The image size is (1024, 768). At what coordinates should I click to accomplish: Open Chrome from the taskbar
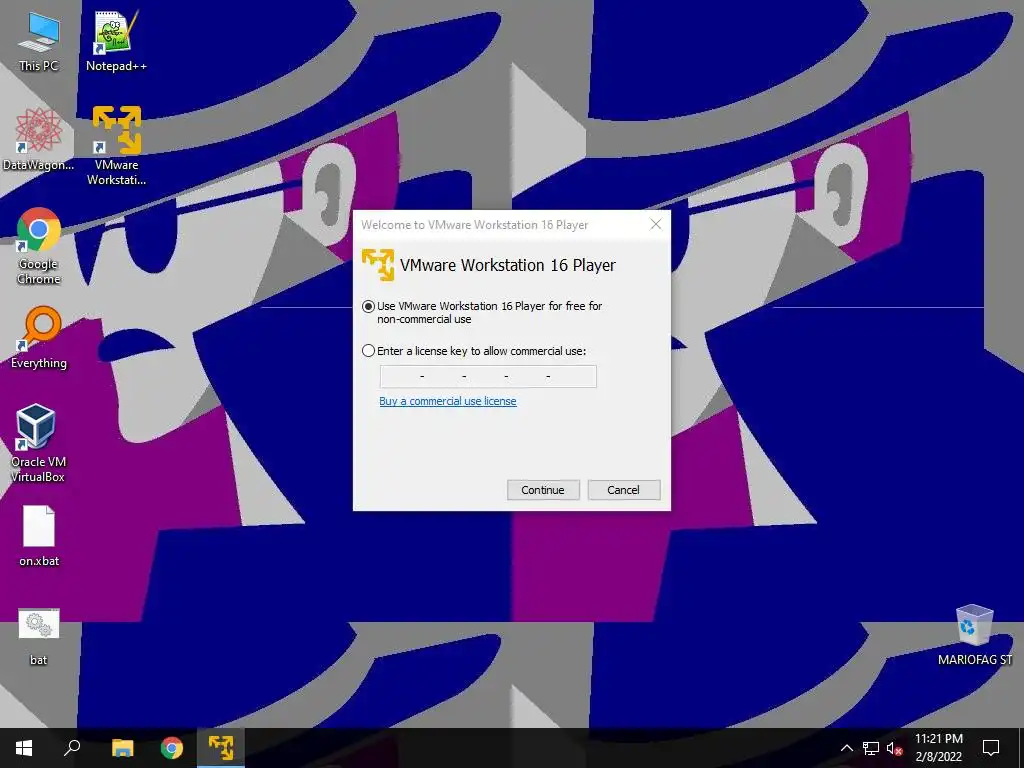tap(172, 748)
